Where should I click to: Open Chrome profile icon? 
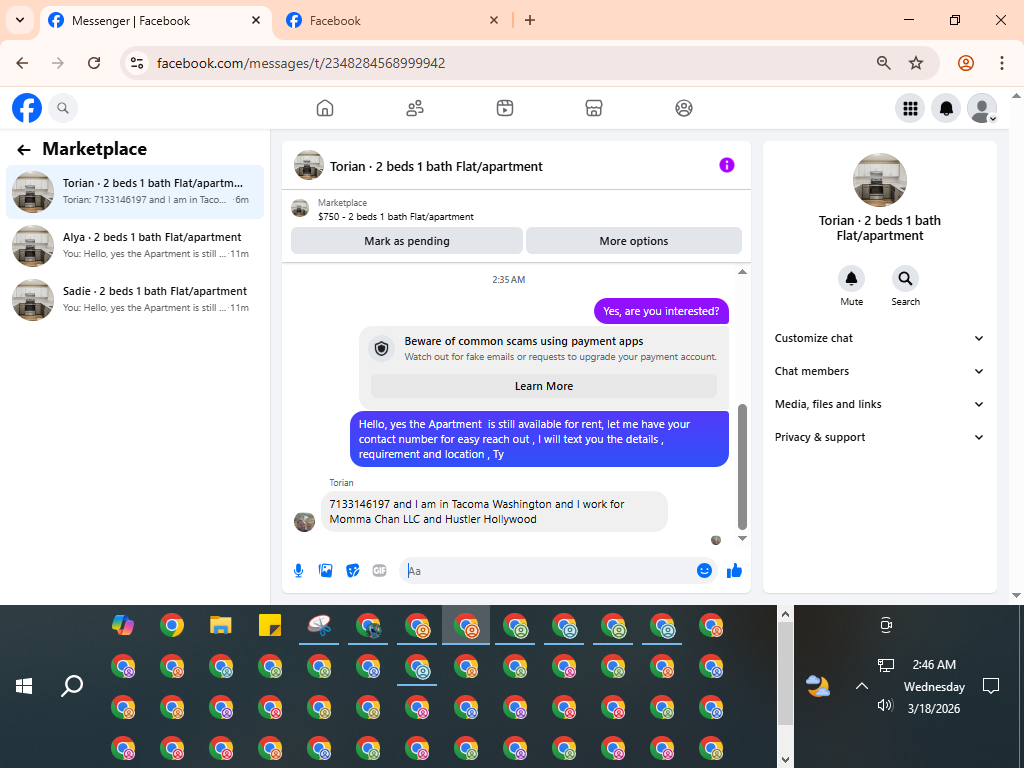click(x=966, y=63)
